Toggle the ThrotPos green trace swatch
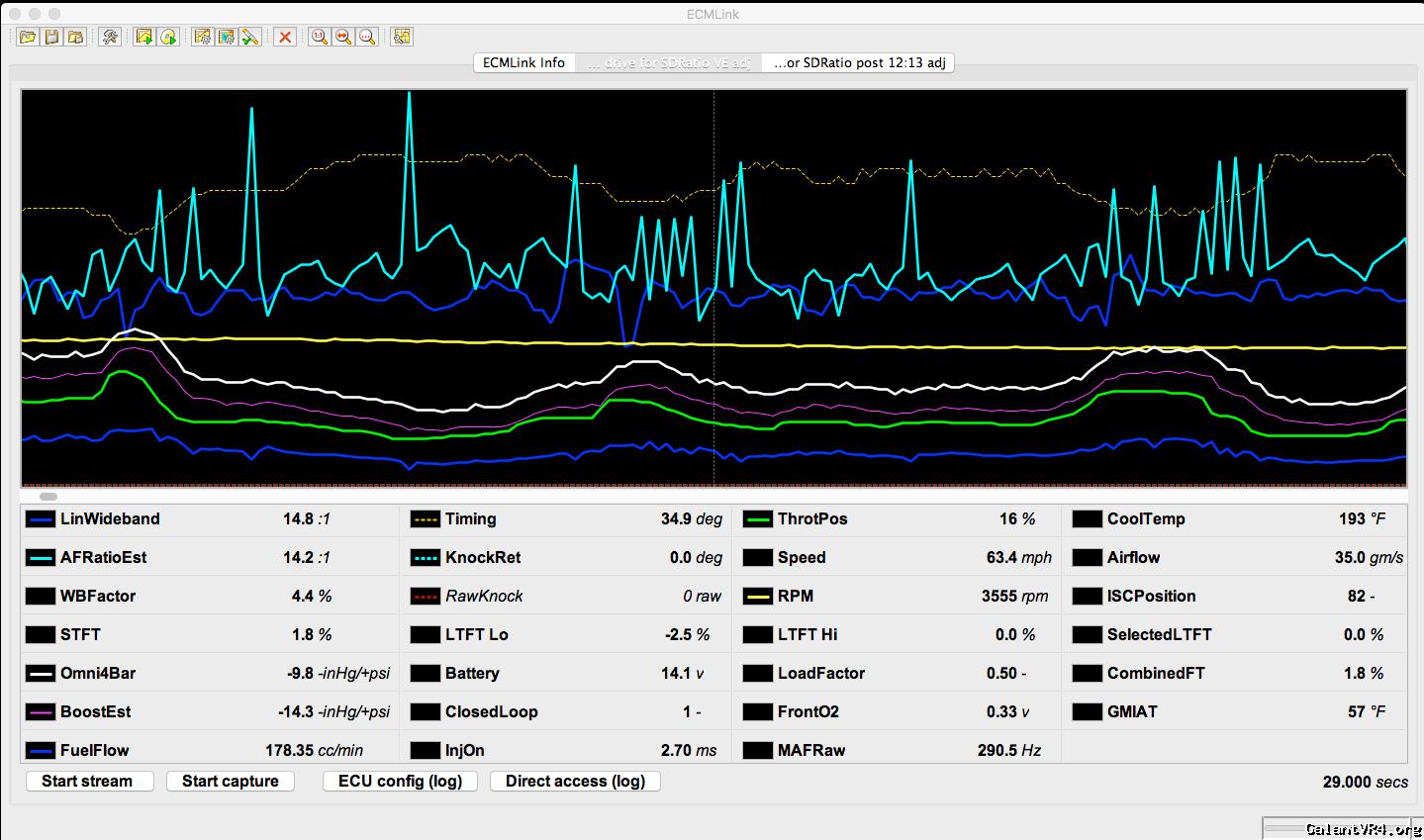 point(758,519)
